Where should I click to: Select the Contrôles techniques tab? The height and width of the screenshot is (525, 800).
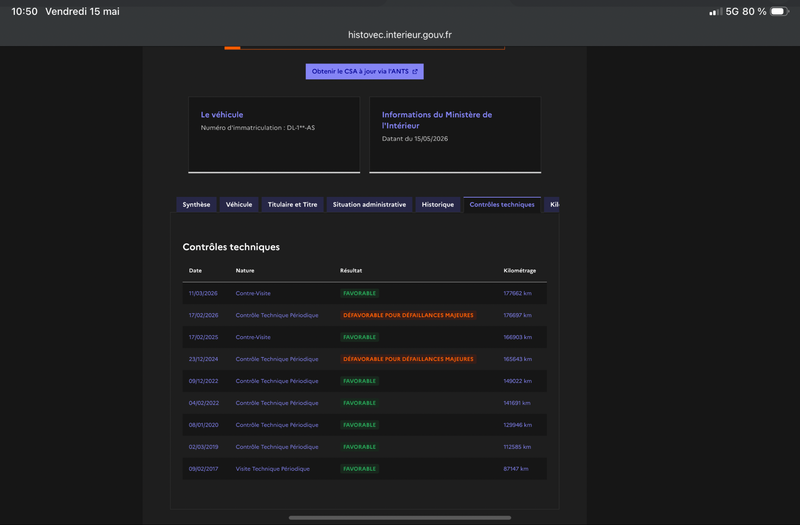(x=502, y=205)
